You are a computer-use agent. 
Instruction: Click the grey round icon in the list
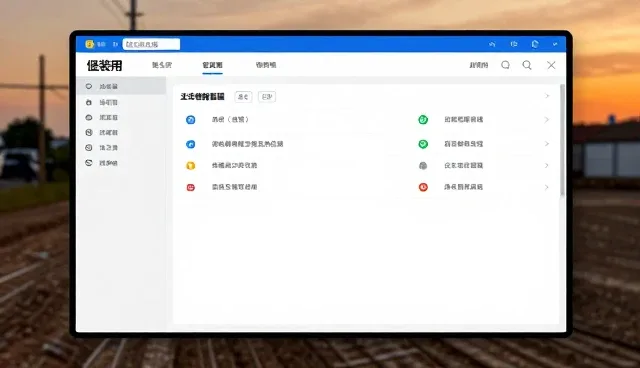[423, 166]
